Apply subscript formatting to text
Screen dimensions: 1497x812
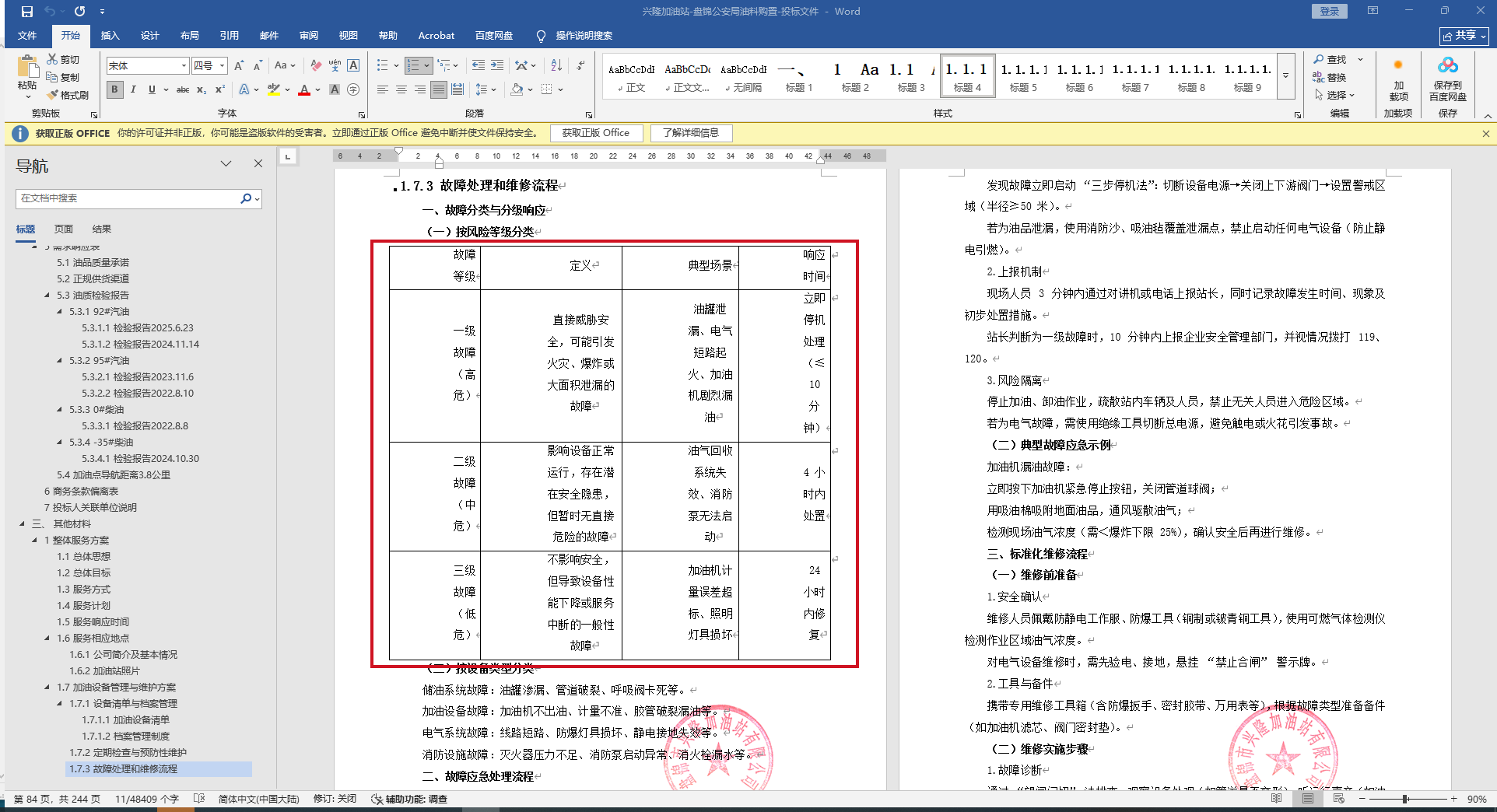pyautogui.click(x=202, y=89)
